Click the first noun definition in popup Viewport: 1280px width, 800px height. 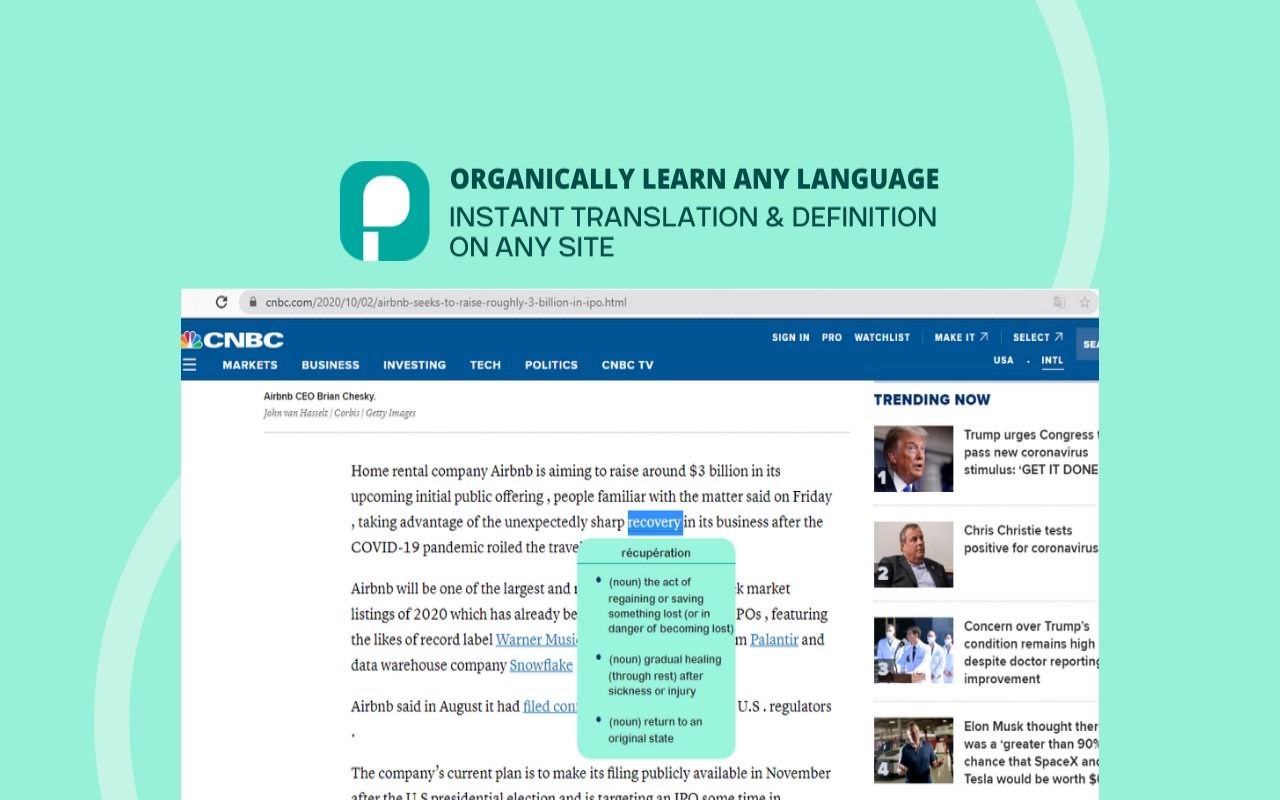(670, 605)
